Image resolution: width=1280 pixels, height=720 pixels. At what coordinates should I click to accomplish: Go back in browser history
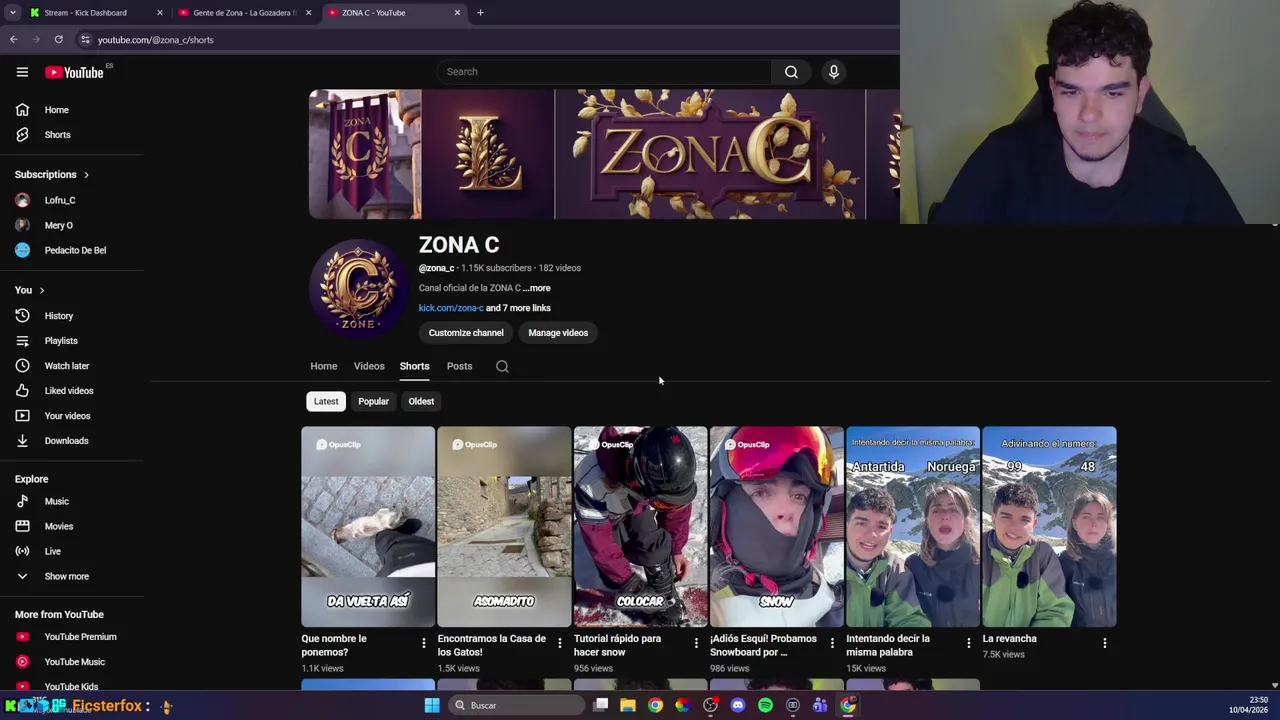[x=14, y=40]
